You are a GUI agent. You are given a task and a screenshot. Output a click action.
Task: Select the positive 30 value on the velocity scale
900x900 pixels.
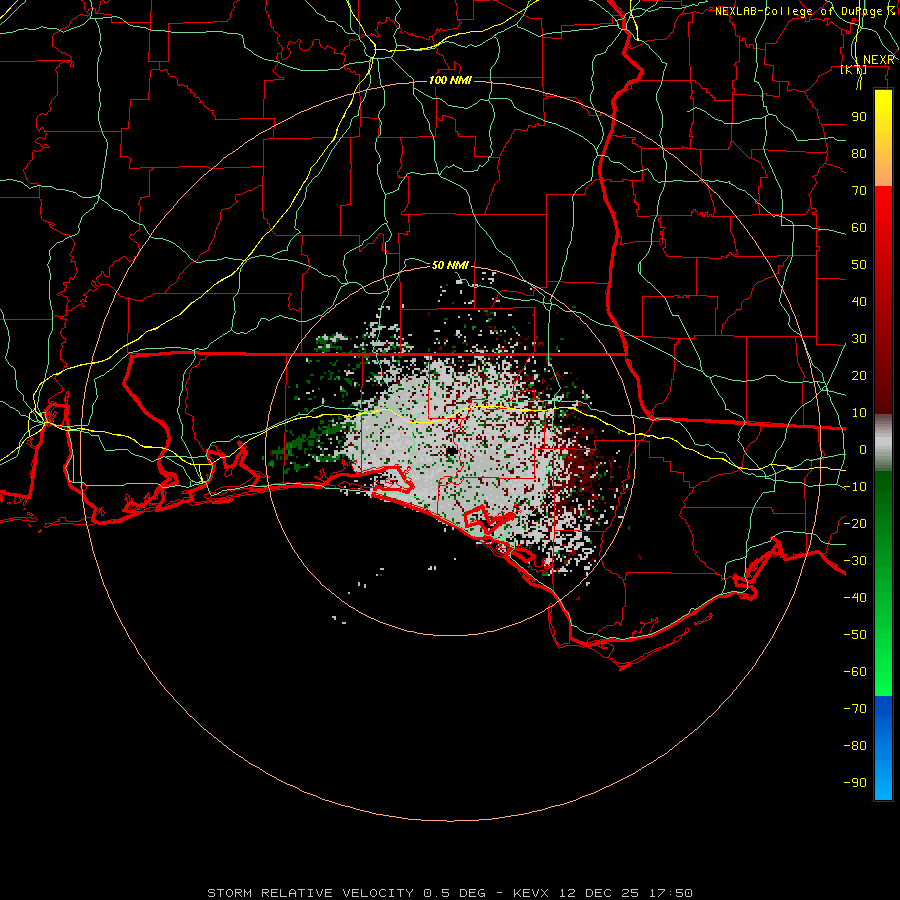859,339
